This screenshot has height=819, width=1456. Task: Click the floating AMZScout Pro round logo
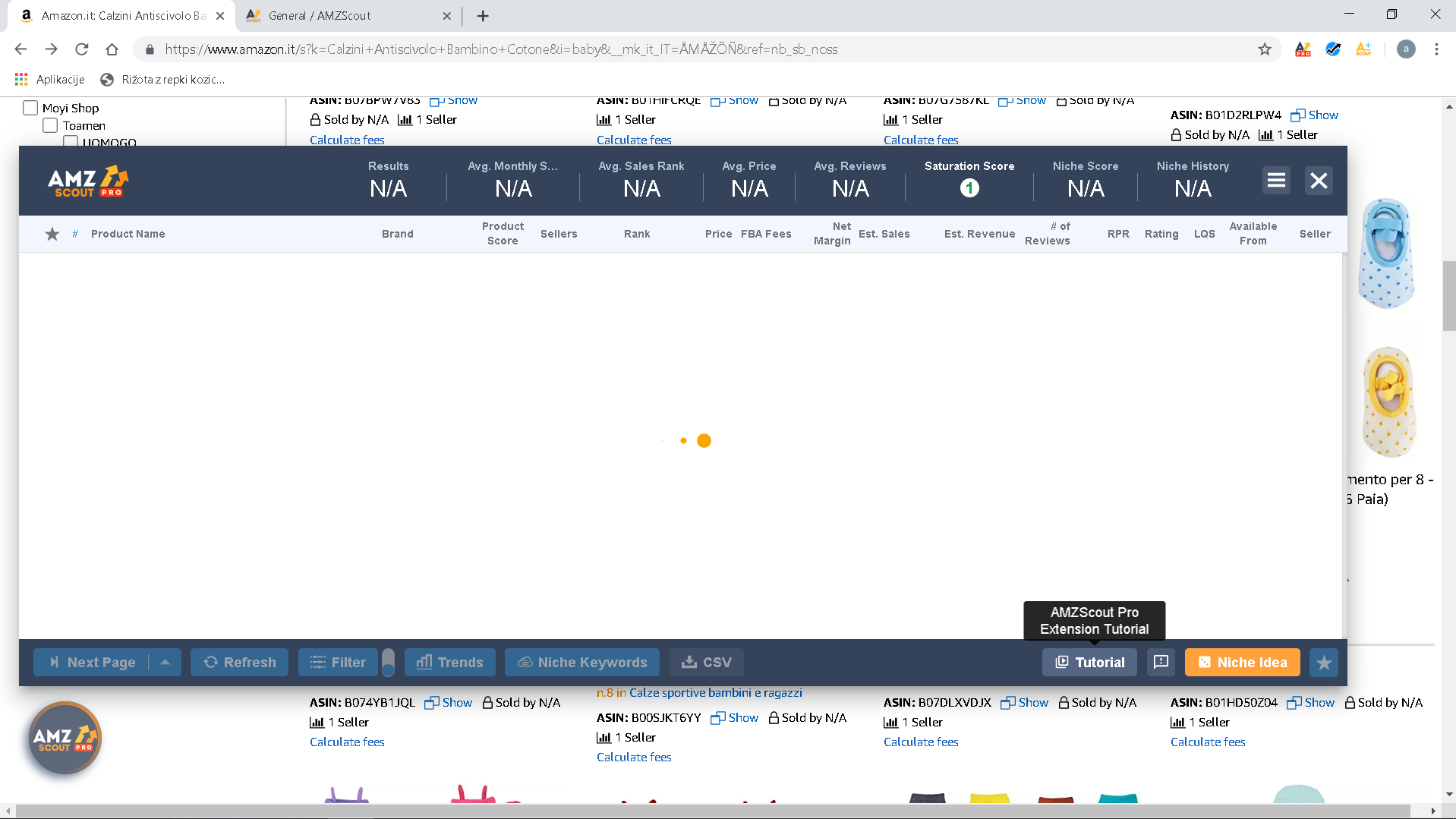pyautogui.click(x=65, y=738)
